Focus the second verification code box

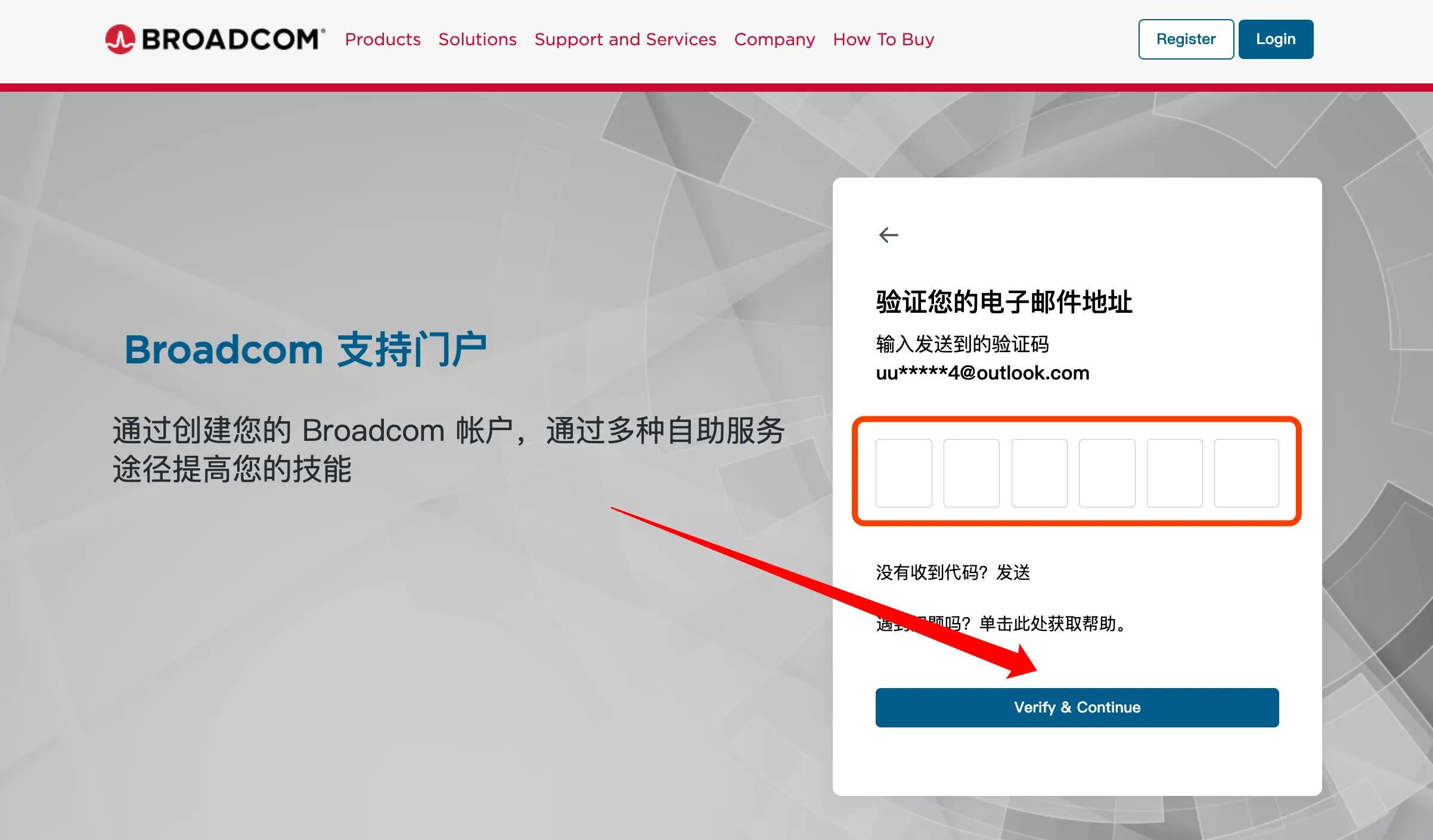coord(972,473)
